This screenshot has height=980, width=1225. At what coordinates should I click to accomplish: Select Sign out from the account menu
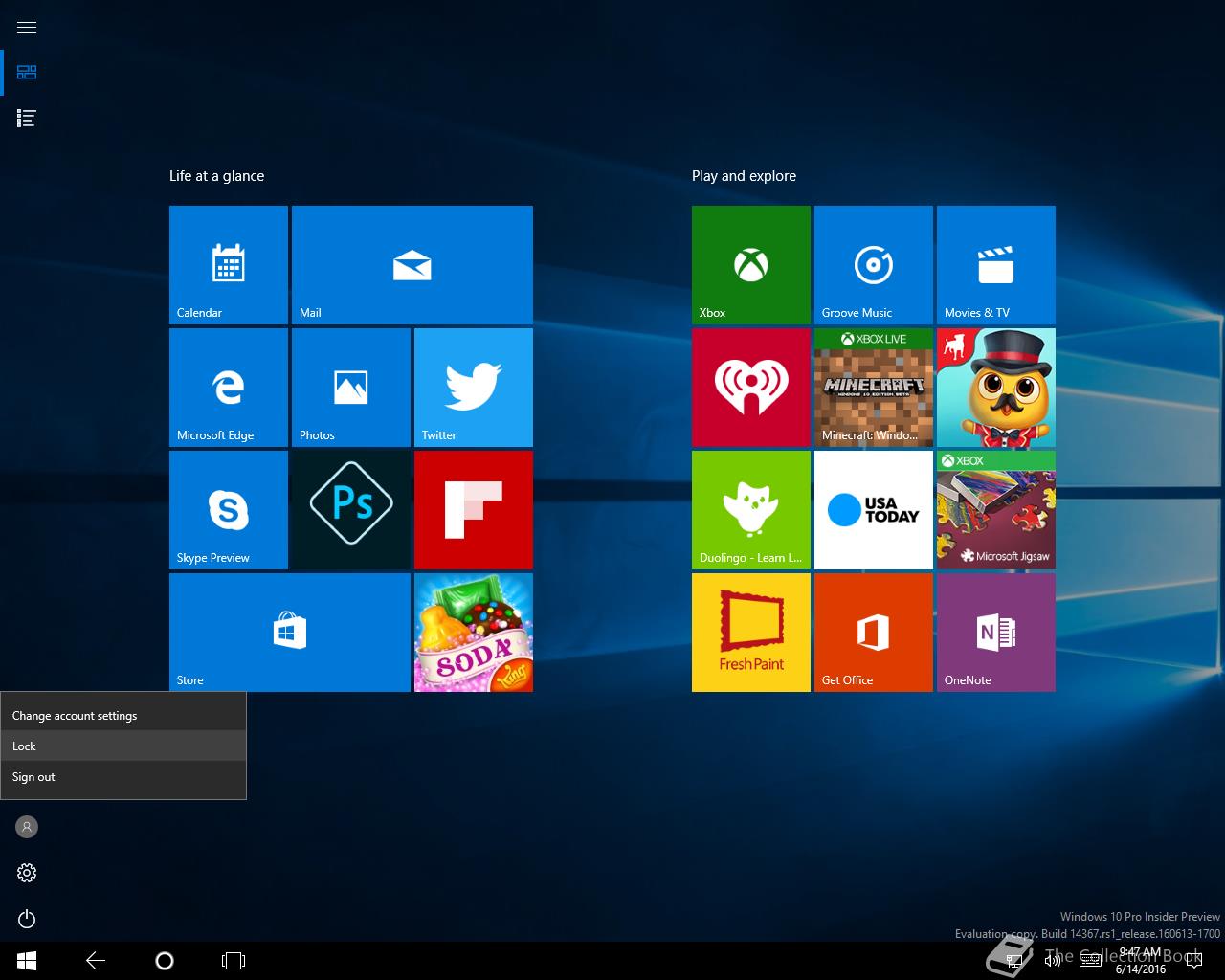point(123,777)
